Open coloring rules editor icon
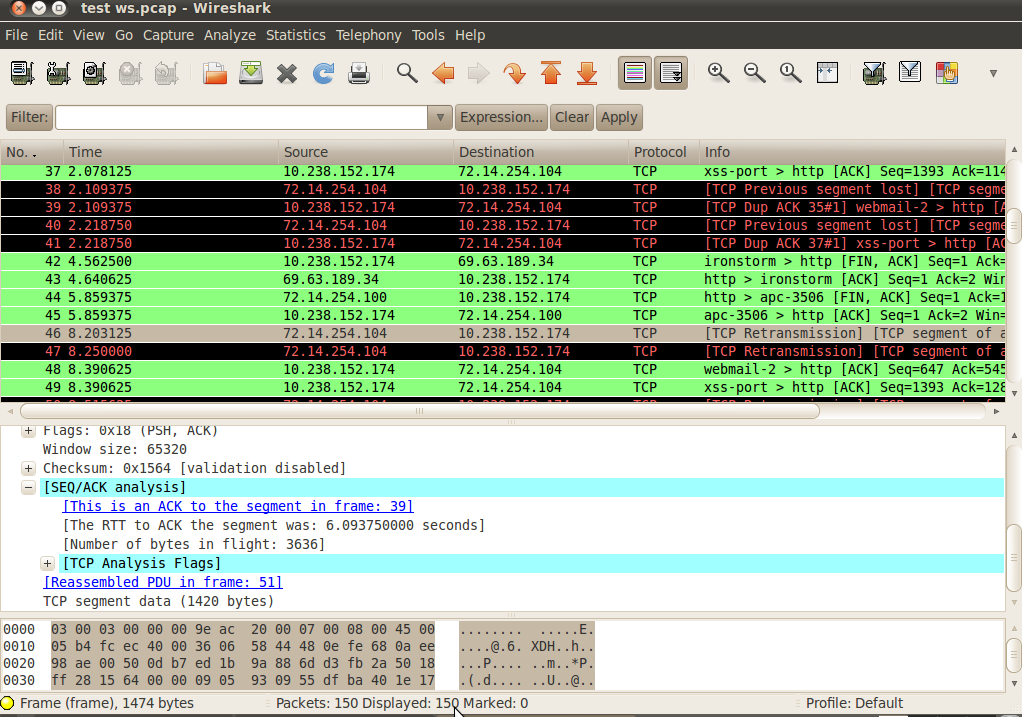This screenshot has height=717, width=1022. [x=946, y=73]
